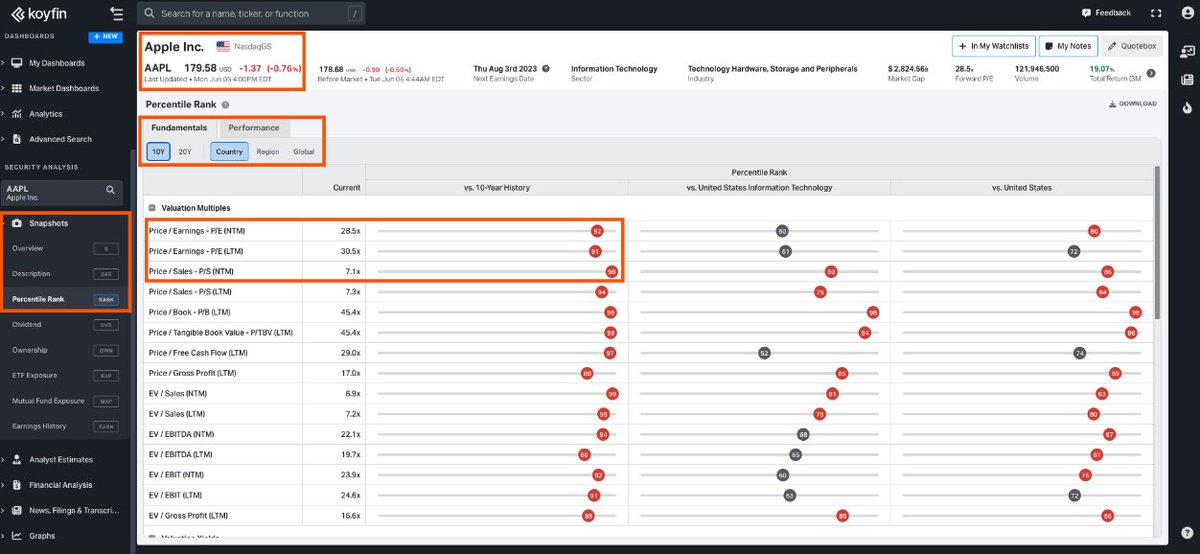
Task: Collapse the Valuation Multiples section
Action: pos(153,208)
